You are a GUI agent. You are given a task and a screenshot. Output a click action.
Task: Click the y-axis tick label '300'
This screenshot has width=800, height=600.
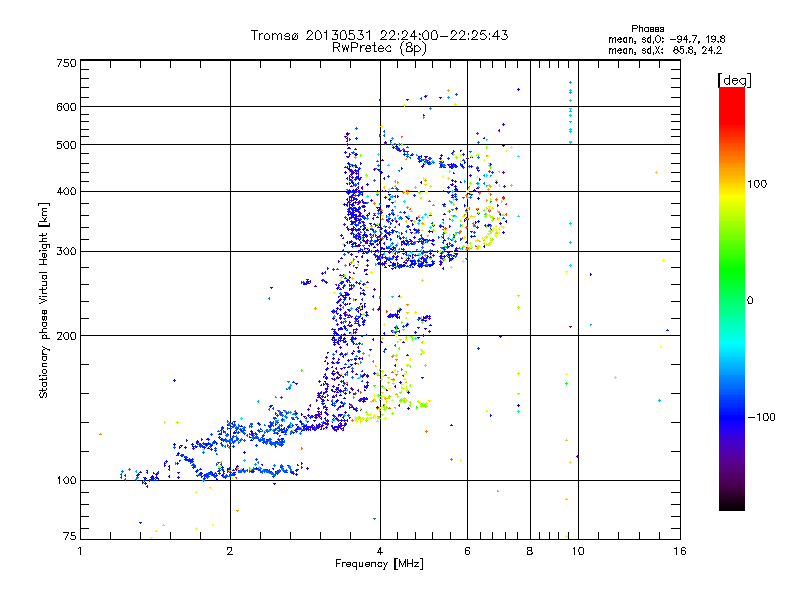click(66, 251)
